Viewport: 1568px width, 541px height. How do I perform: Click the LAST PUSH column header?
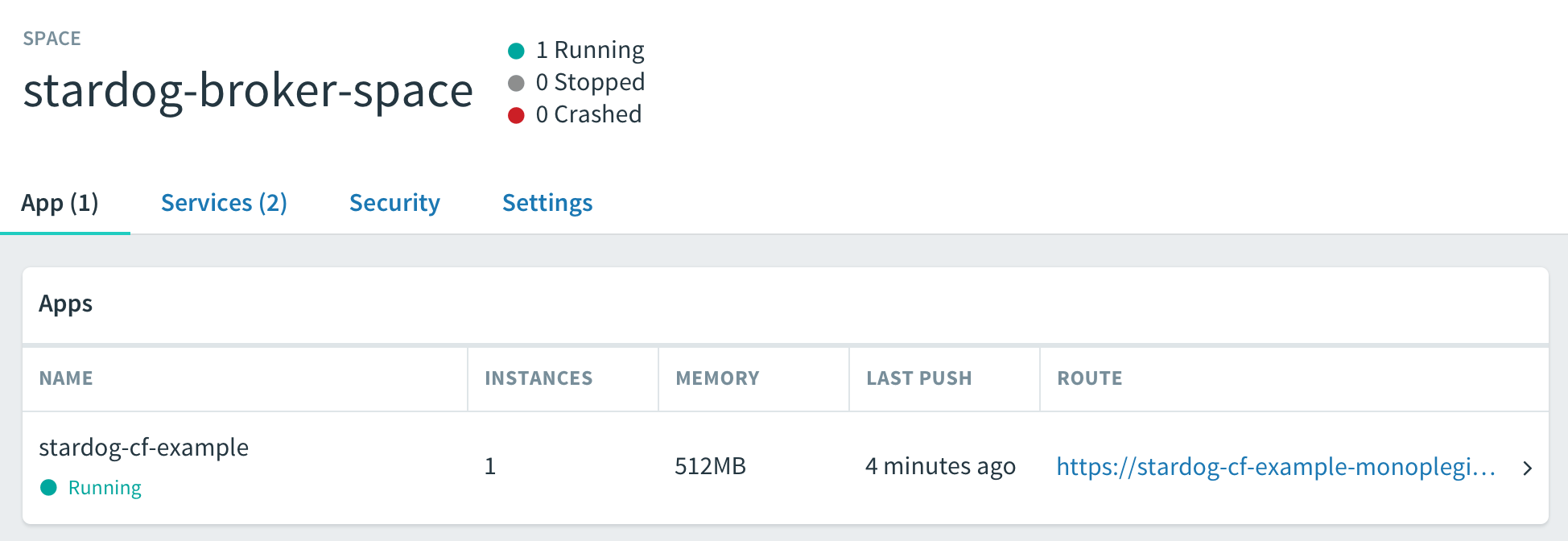pos(918,378)
